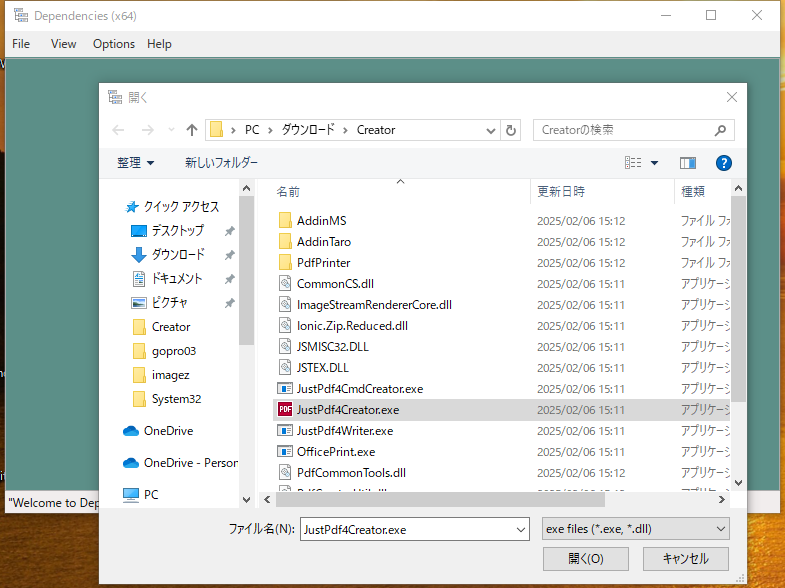Select PdfCommonTools.dll file icon
Viewport: 785px width, 588px height.
point(285,473)
